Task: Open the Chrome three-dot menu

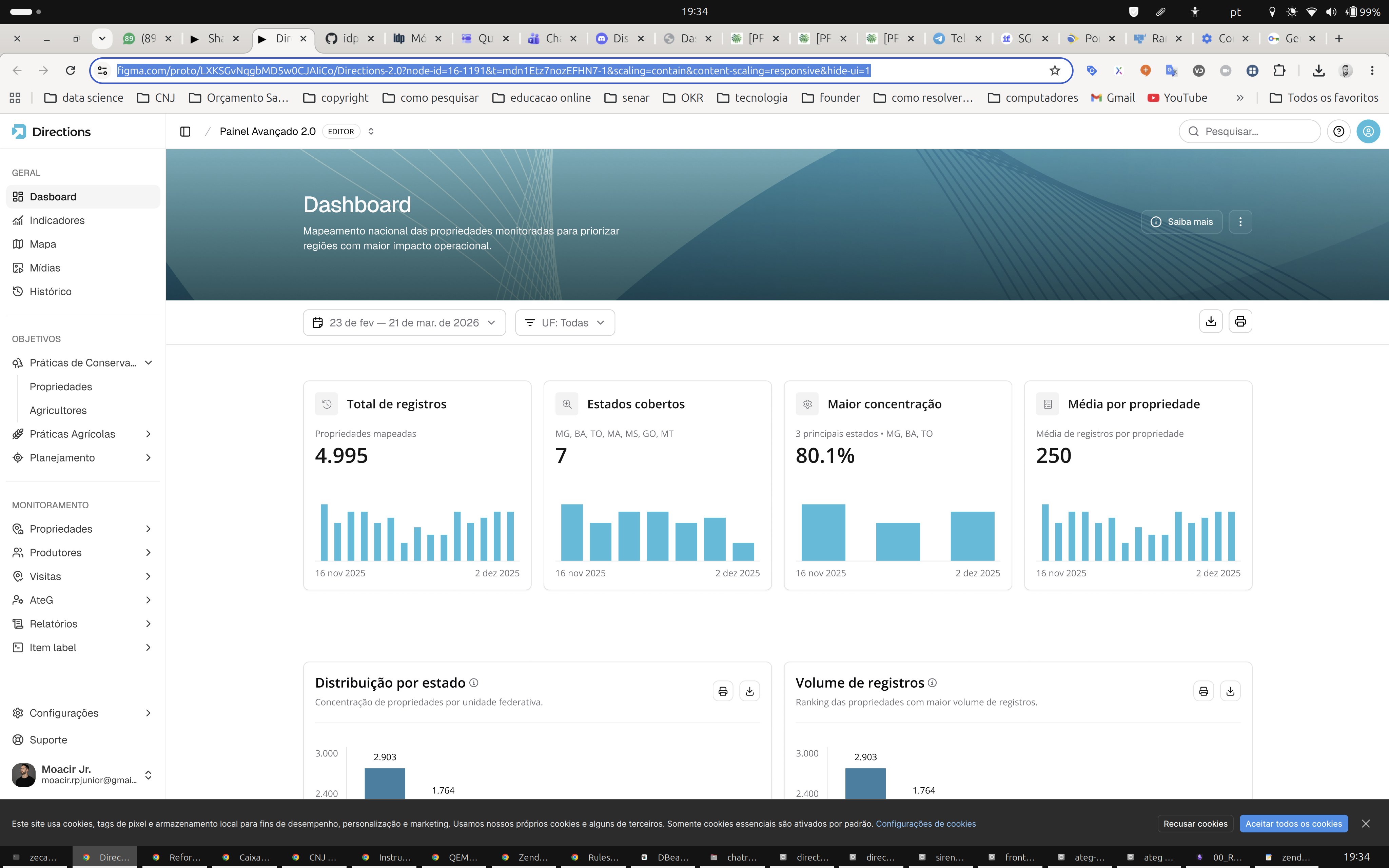Action: pos(1372,71)
